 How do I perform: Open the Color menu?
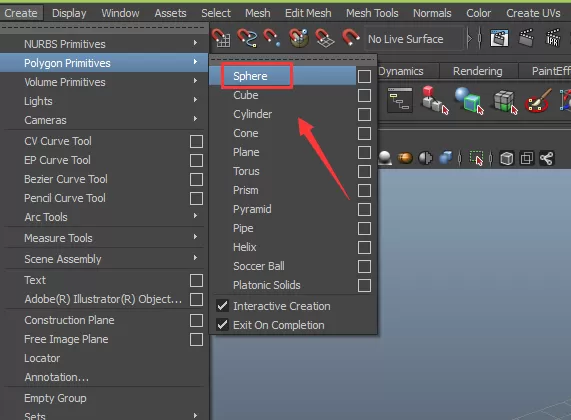479,13
